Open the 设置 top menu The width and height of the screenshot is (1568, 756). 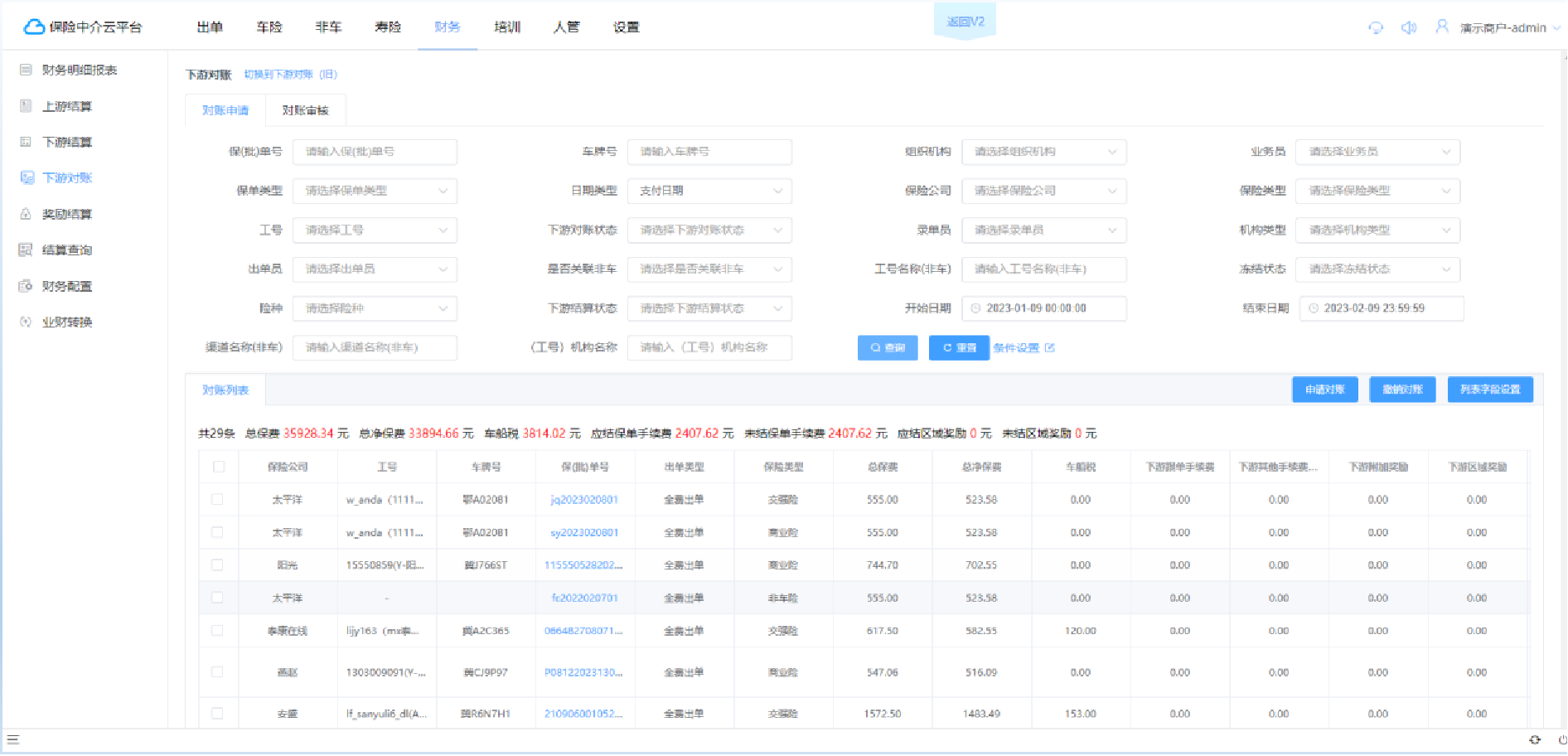coord(627,27)
